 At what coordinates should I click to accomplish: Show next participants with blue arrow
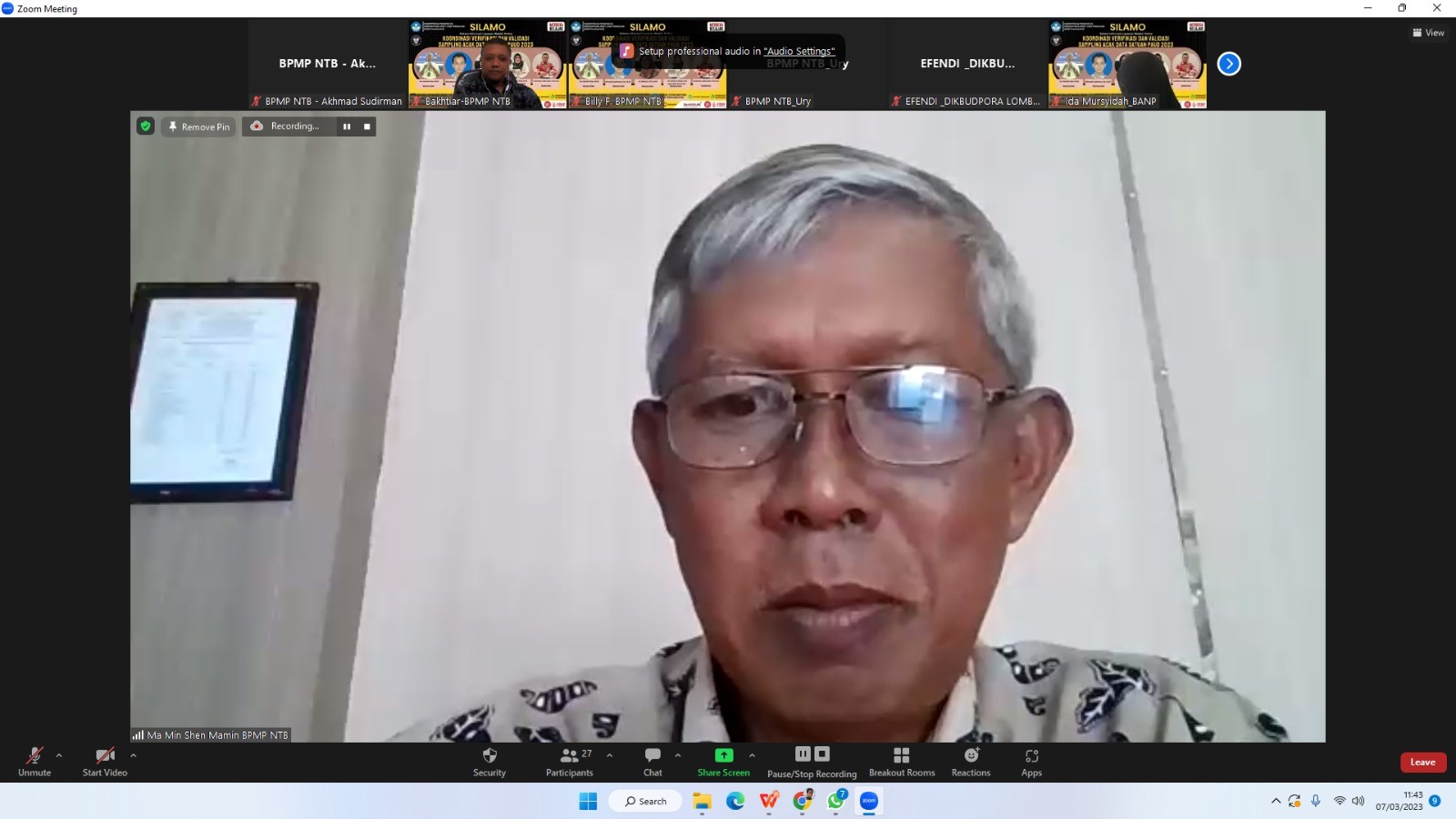tap(1228, 64)
